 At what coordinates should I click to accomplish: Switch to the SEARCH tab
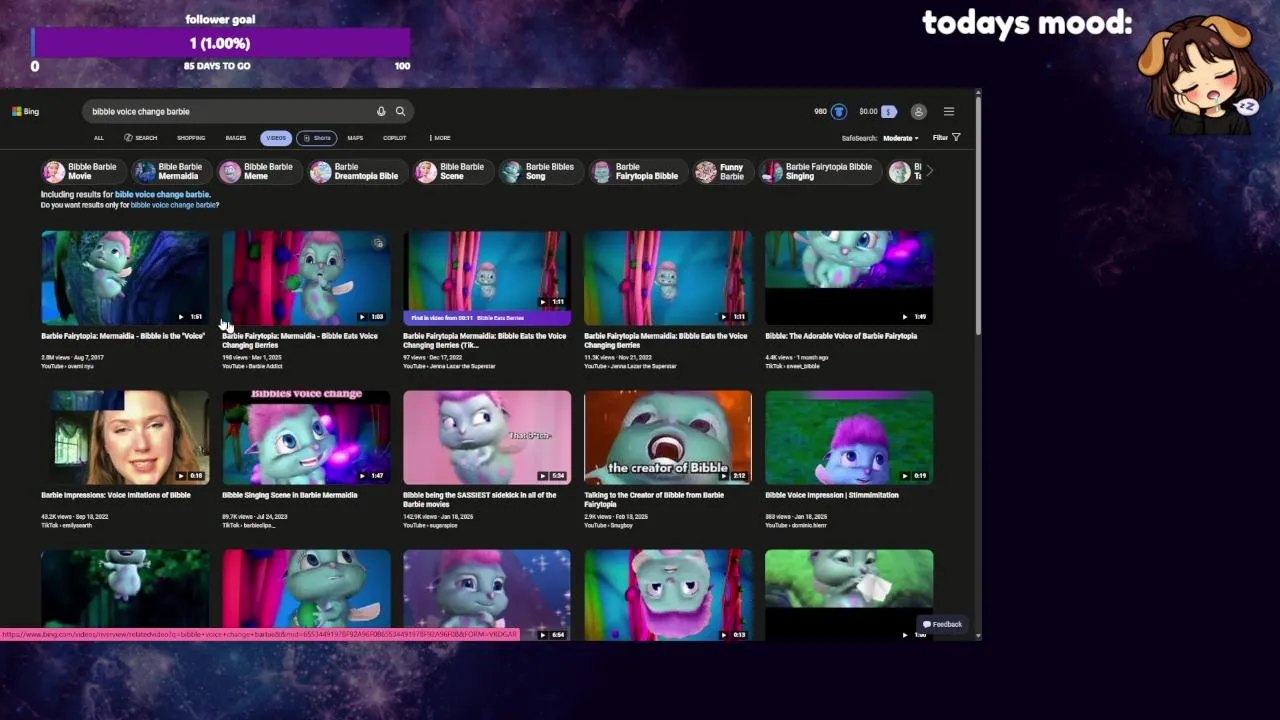coord(141,138)
